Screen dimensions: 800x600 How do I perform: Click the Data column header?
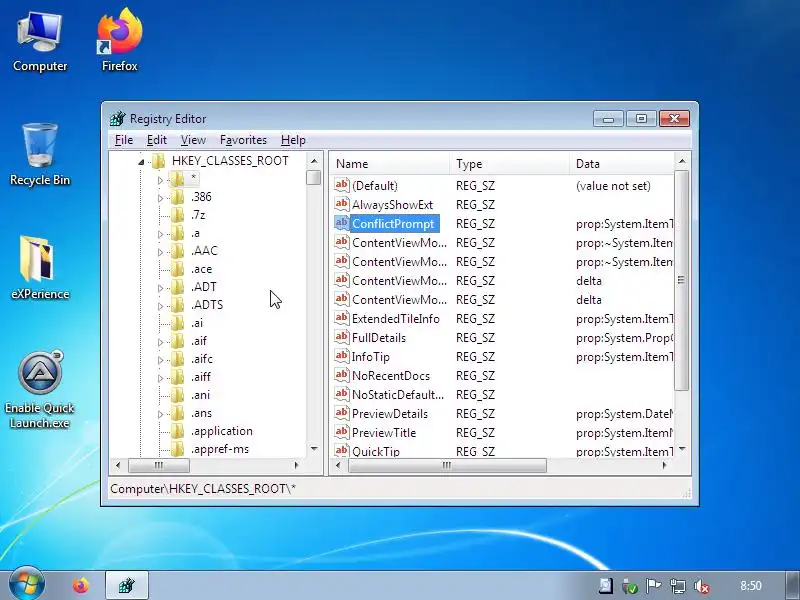pos(621,164)
